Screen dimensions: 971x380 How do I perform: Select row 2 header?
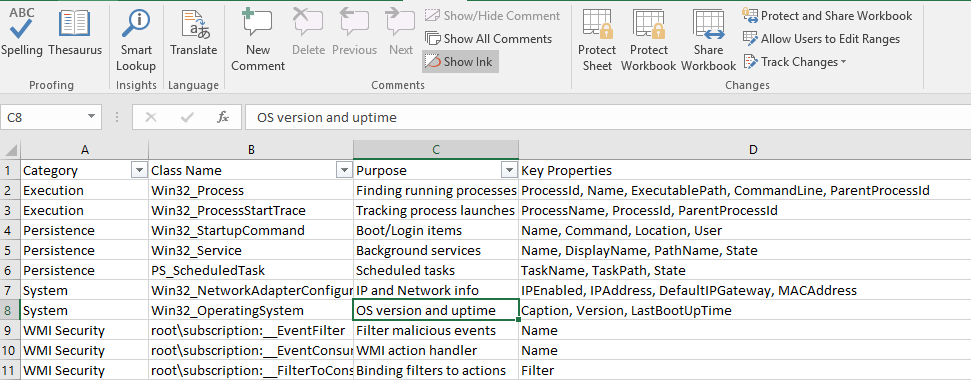point(11,191)
